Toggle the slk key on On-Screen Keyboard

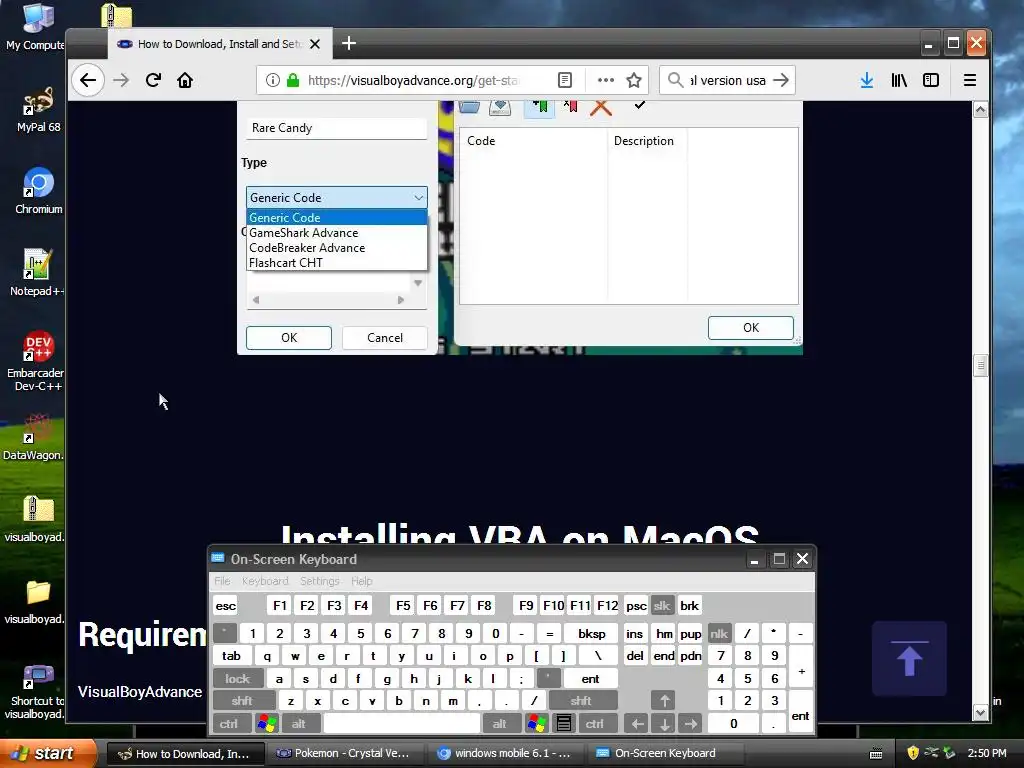[x=662, y=605]
